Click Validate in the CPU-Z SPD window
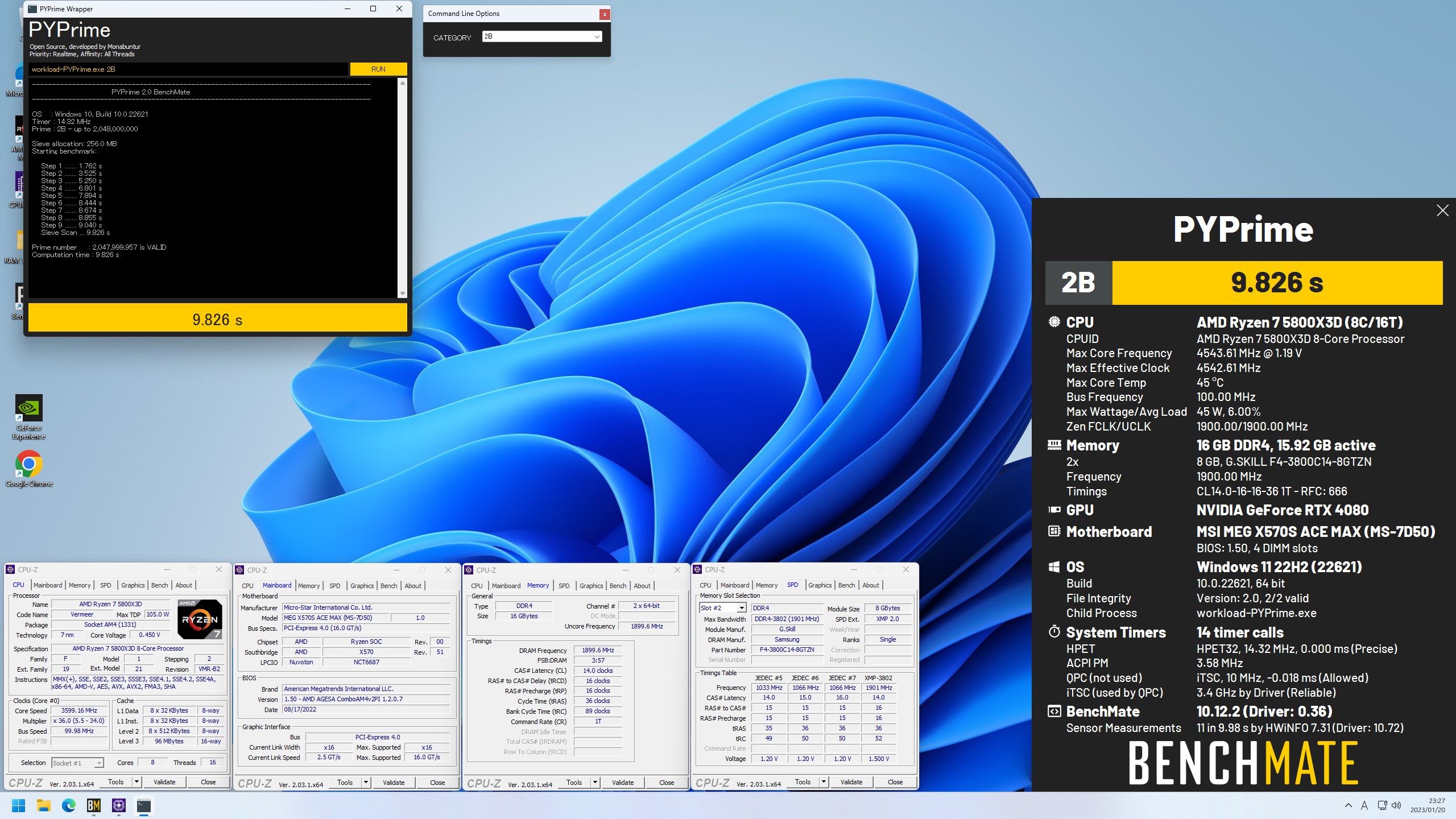Screen dimensions: 1456x819 (851, 782)
